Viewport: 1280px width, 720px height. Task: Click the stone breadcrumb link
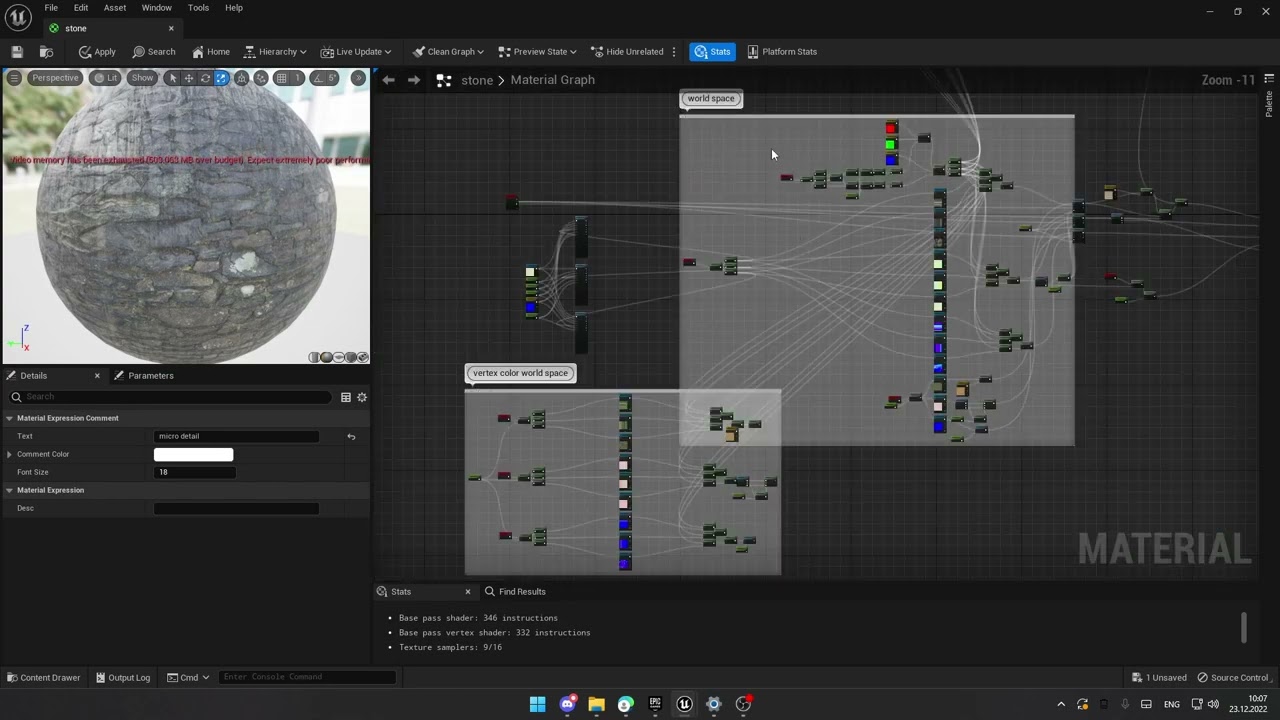click(477, 80)
